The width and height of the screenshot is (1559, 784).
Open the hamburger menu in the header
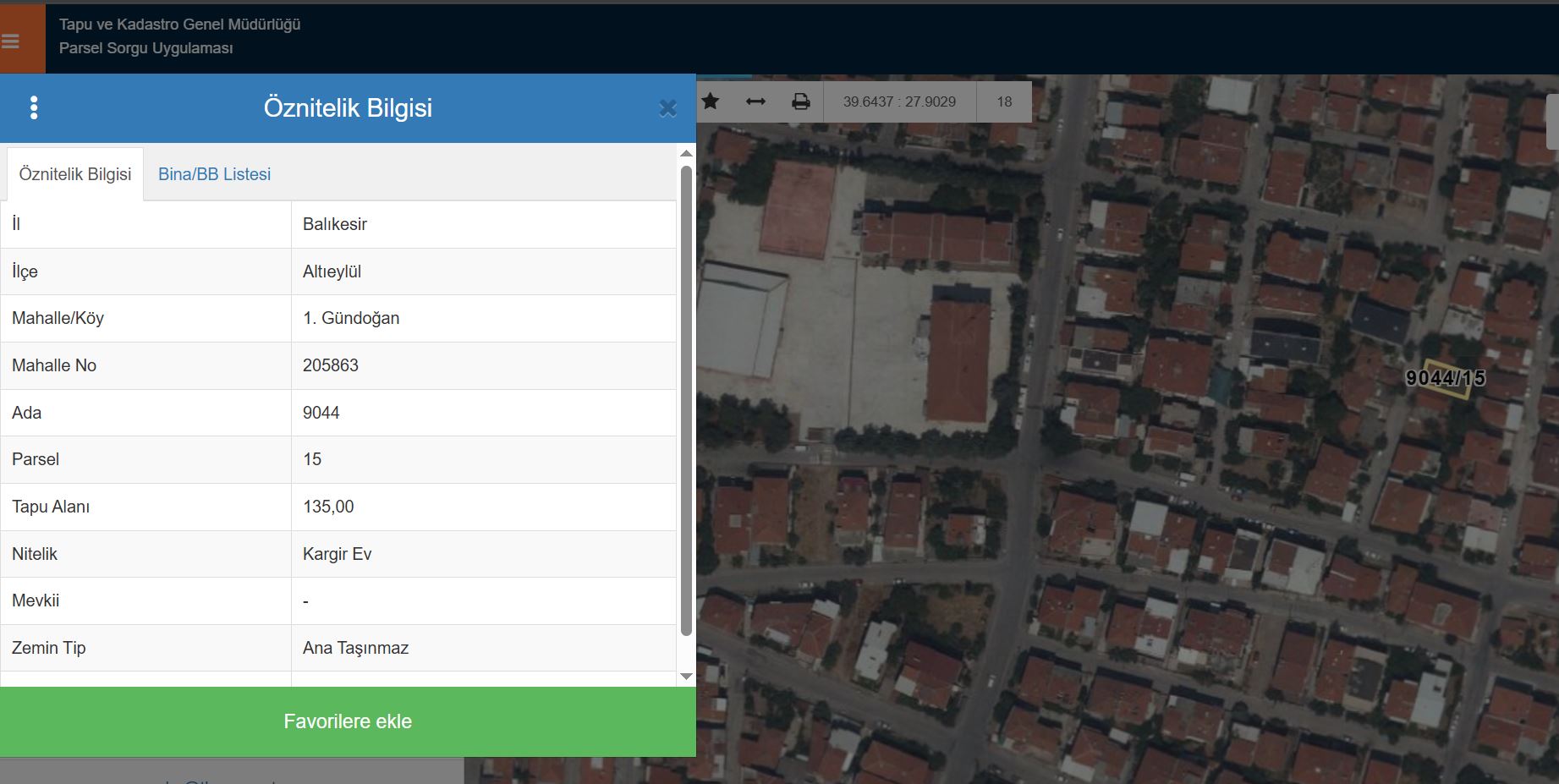10,41
